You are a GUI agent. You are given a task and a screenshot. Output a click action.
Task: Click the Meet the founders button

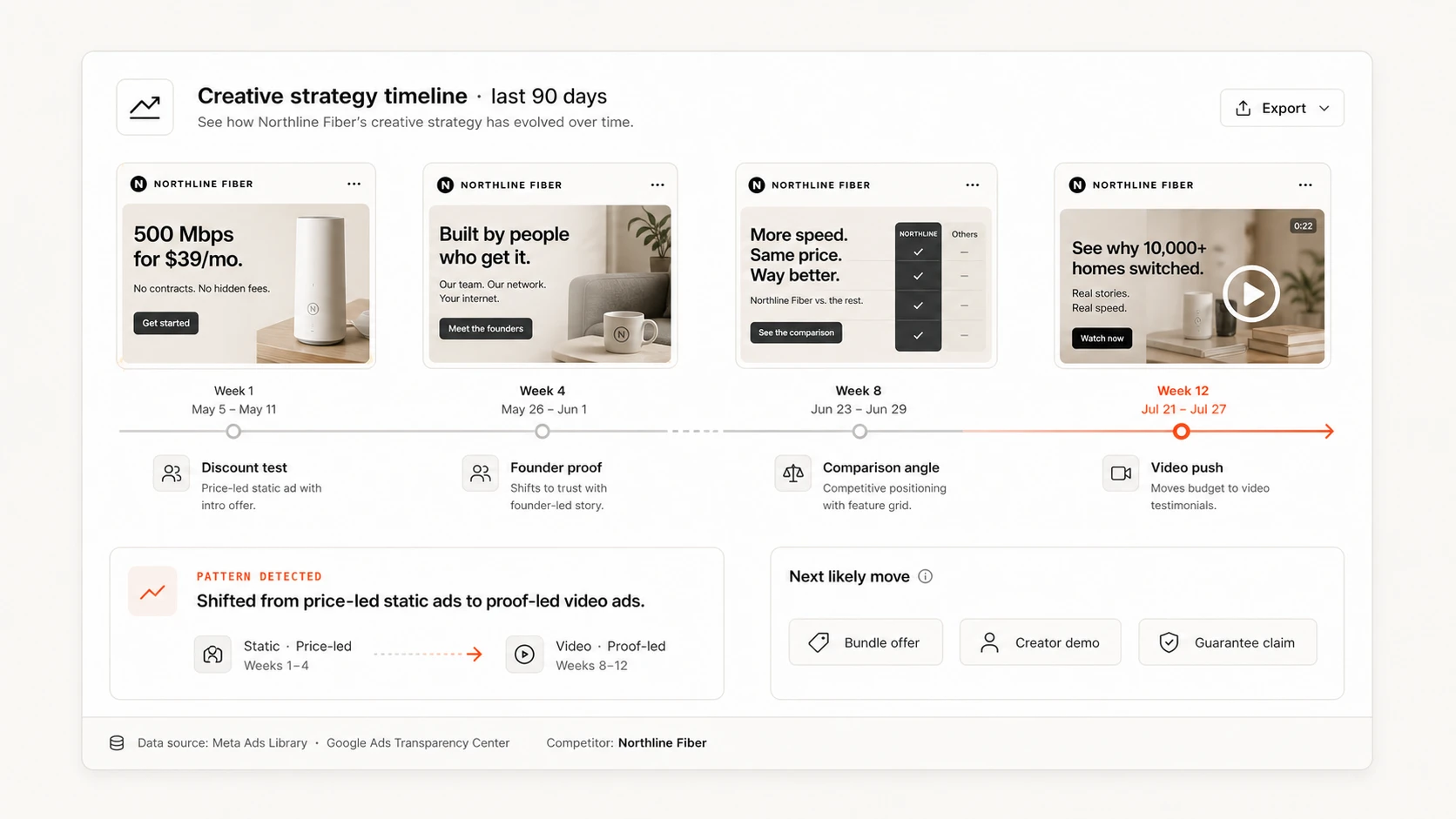point(486,329)
